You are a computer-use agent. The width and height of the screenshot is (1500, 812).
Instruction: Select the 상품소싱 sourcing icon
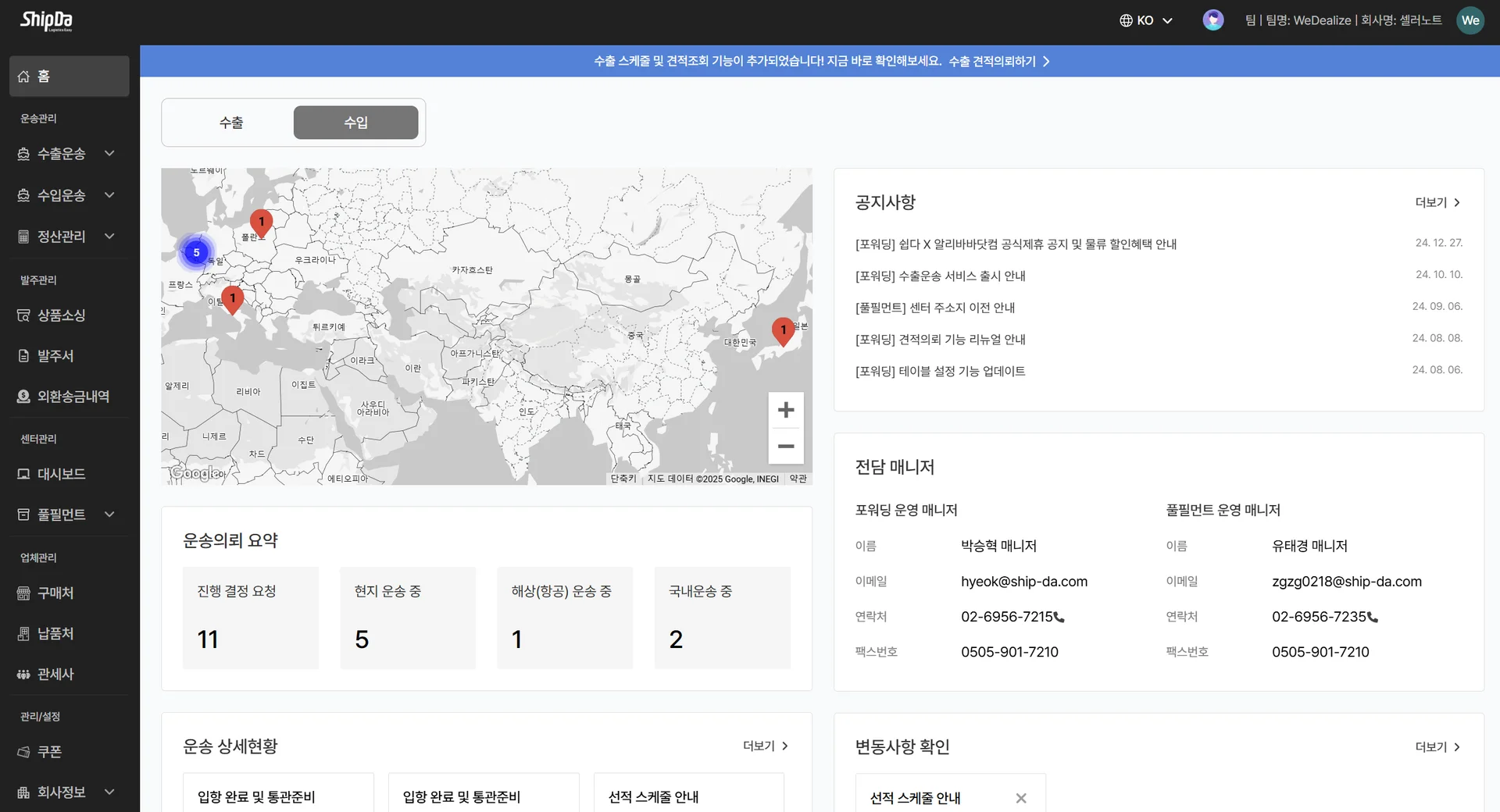tap(23, 315)
